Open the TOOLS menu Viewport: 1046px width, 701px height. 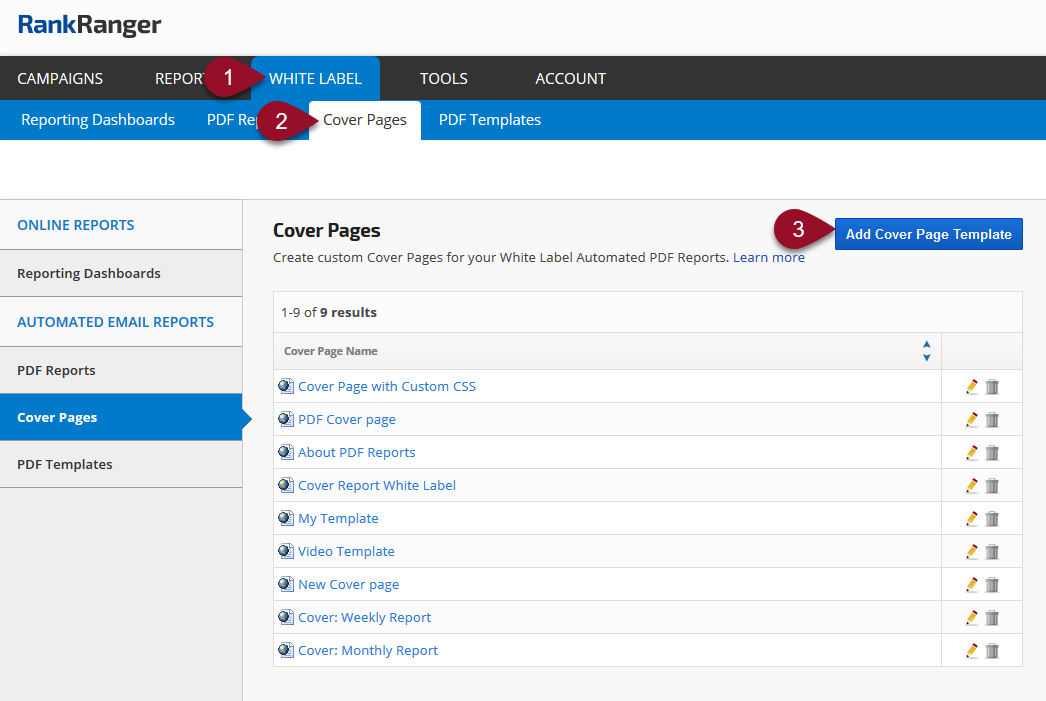[x=443, y=78]
